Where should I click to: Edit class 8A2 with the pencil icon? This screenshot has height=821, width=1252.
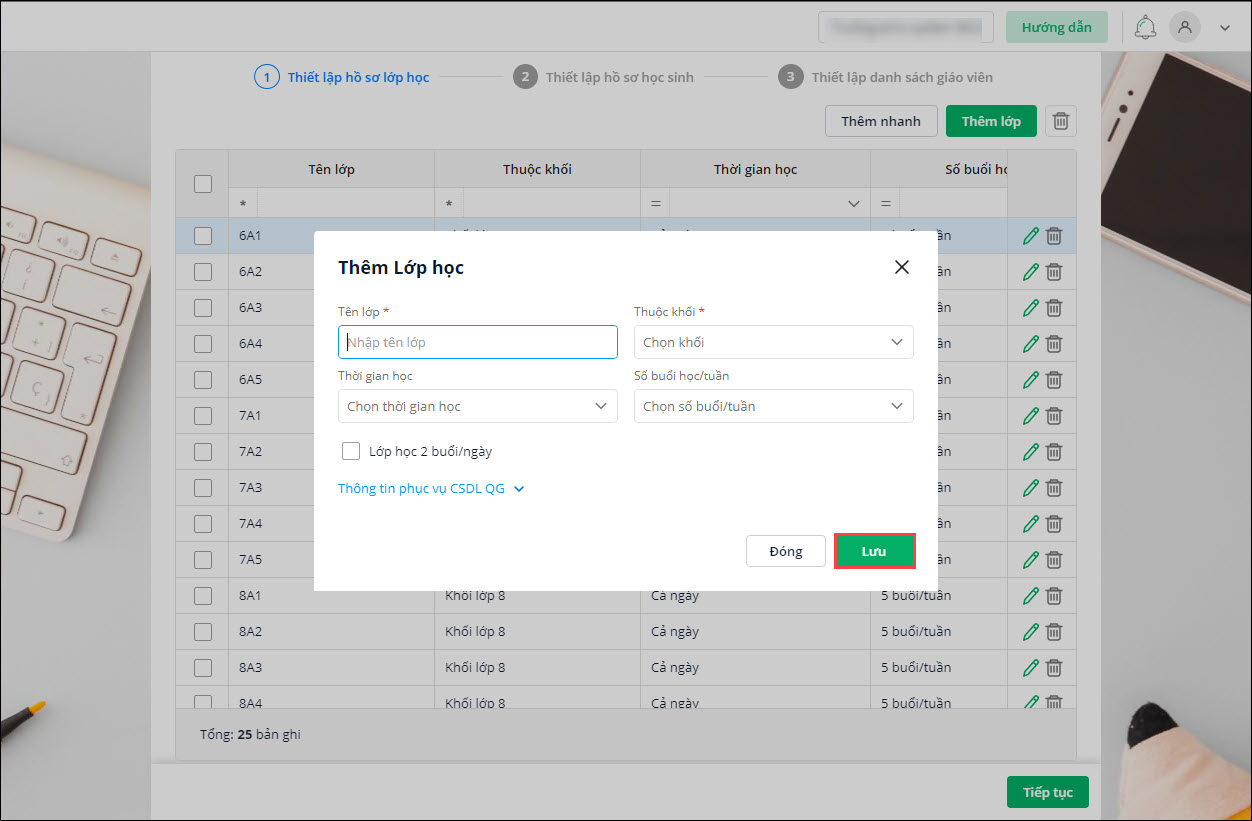(x=1031, y=632)
